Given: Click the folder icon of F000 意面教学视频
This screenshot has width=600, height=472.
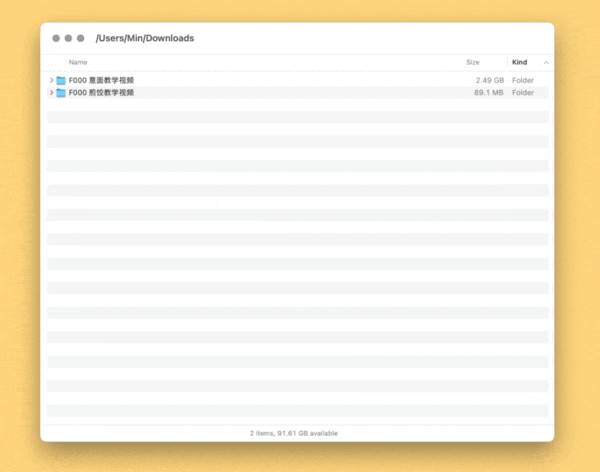Looking at the screenshot, I should pyautogui.click(x=61, y=80).
